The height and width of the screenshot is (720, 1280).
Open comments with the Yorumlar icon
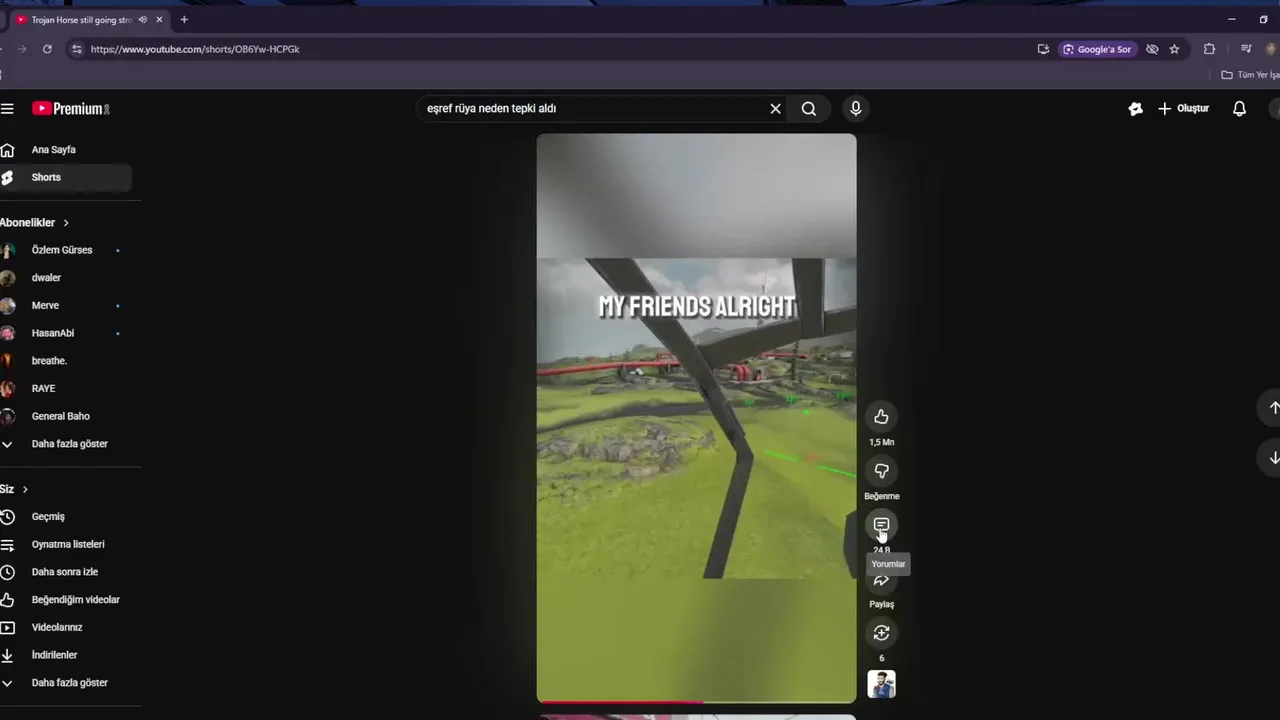(x=881, y=525)
